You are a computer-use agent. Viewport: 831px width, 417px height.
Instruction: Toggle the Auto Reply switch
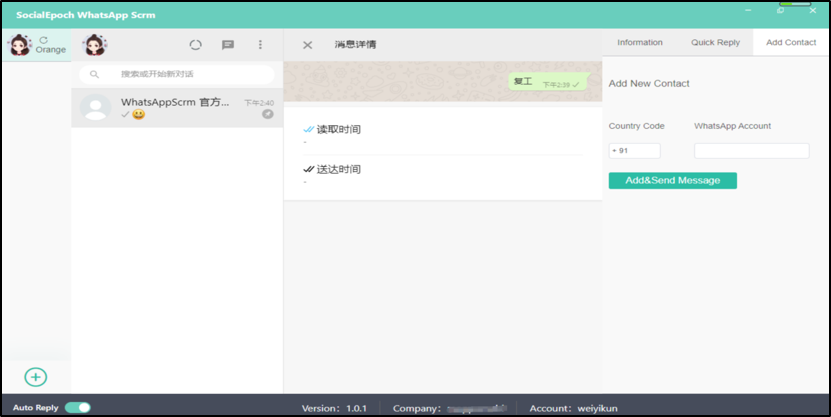pyautogui.click(x=78, y=407)
